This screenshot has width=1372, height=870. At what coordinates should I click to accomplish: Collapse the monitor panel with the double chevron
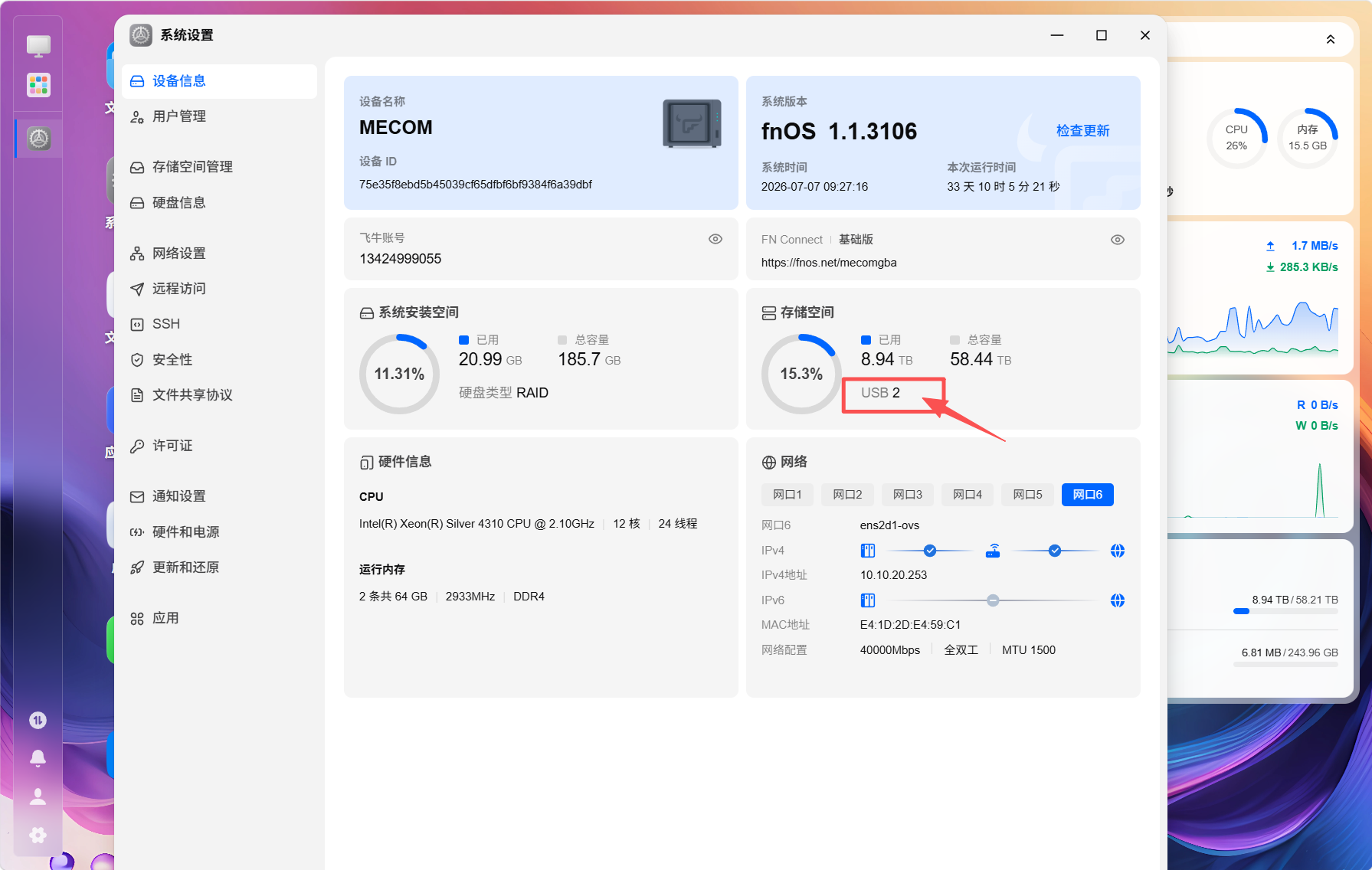tap(1331, 39)
